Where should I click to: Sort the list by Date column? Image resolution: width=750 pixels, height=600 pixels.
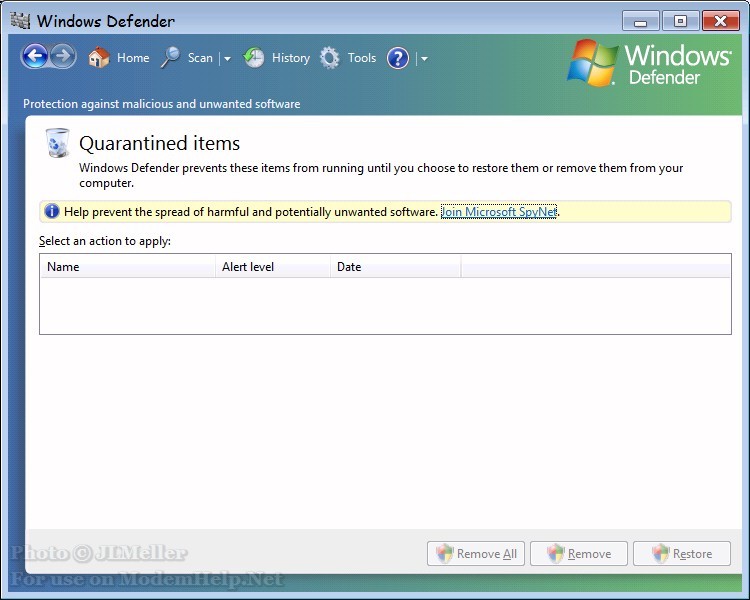(396, 267)
